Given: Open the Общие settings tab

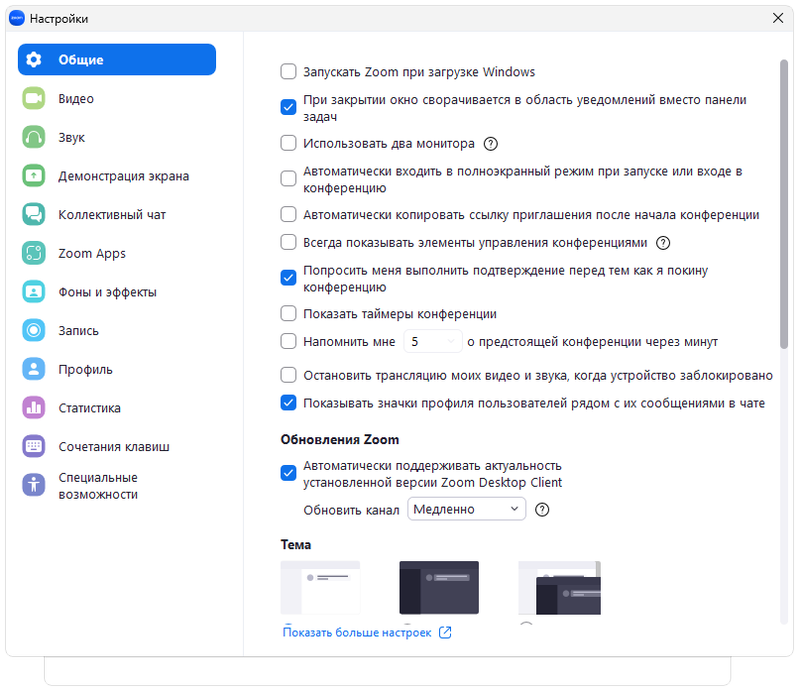Looking at the screenshot, I should 117,60.
